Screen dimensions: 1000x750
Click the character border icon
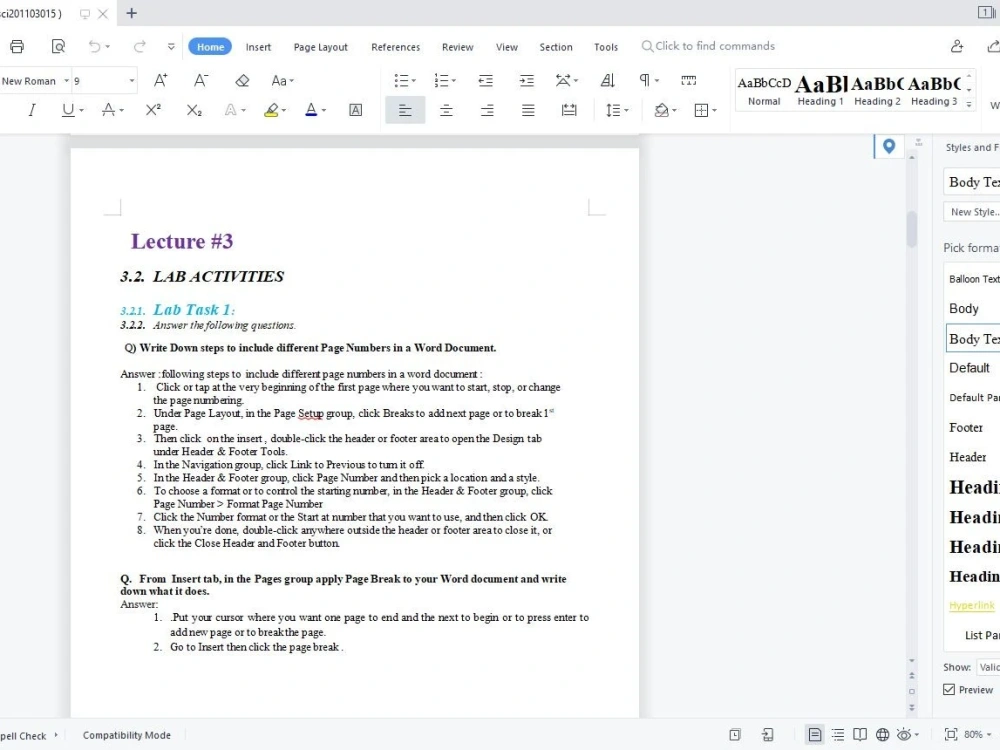pos(356,110)
